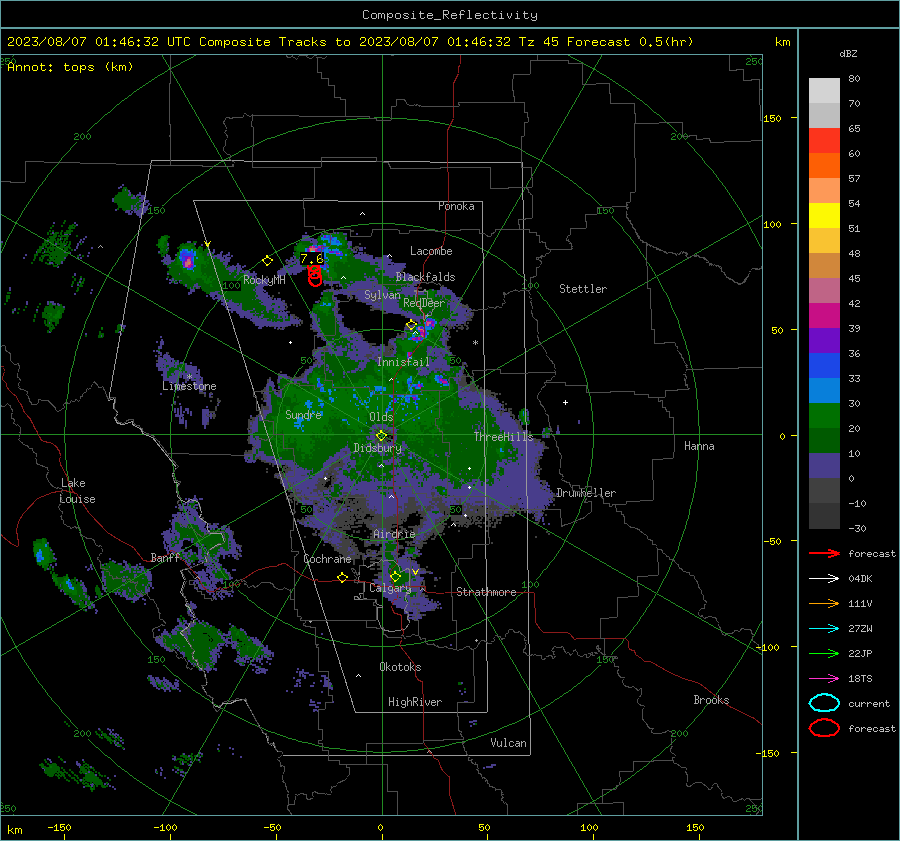Screen dimensions: 900x841
Task: Select the magenta 42 dBZ swatch
Action: 824,315
